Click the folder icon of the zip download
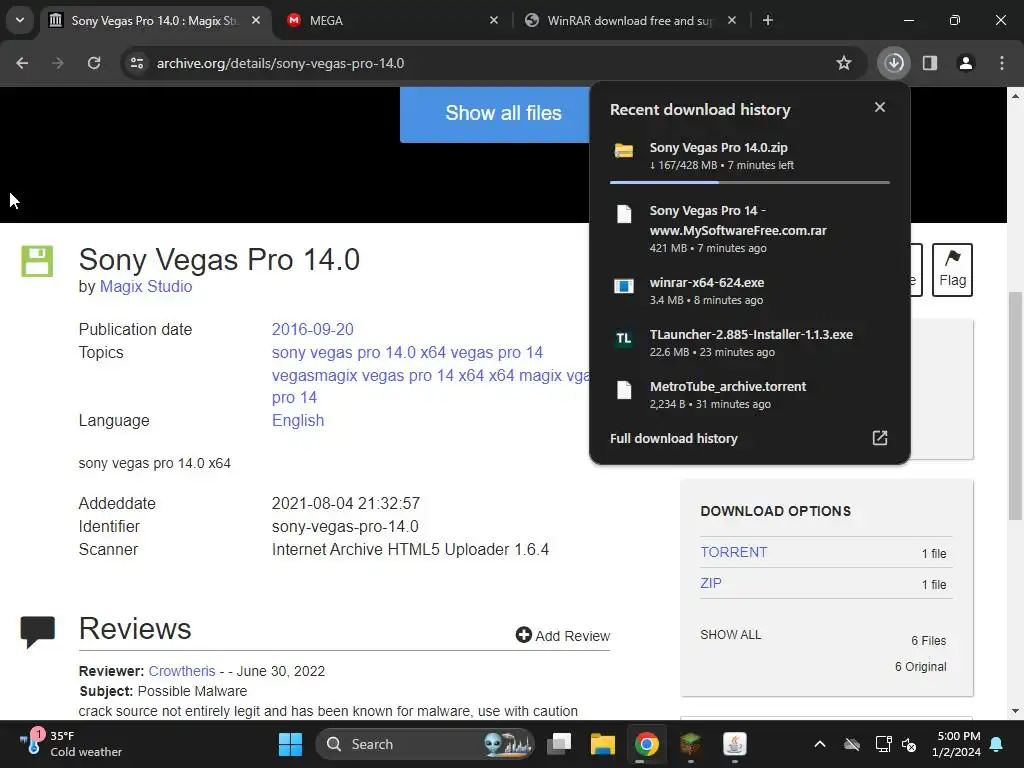This screenshot has width=1024, height=768. 624,151
